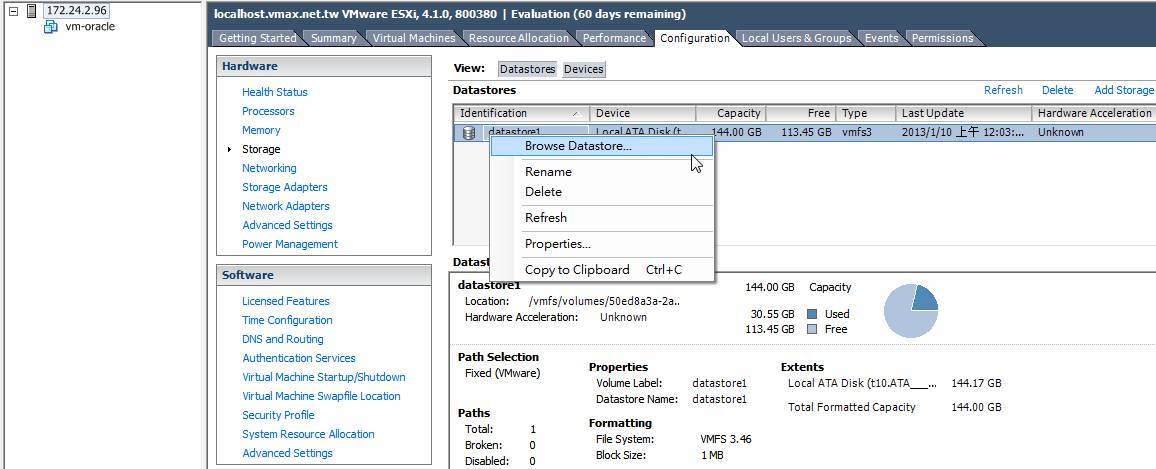Image resolution: width=1156 pixels, height=469 pixels.
Task: Sort by the Capacity column header
Action: pyautogui.click(x=731, y=114)
